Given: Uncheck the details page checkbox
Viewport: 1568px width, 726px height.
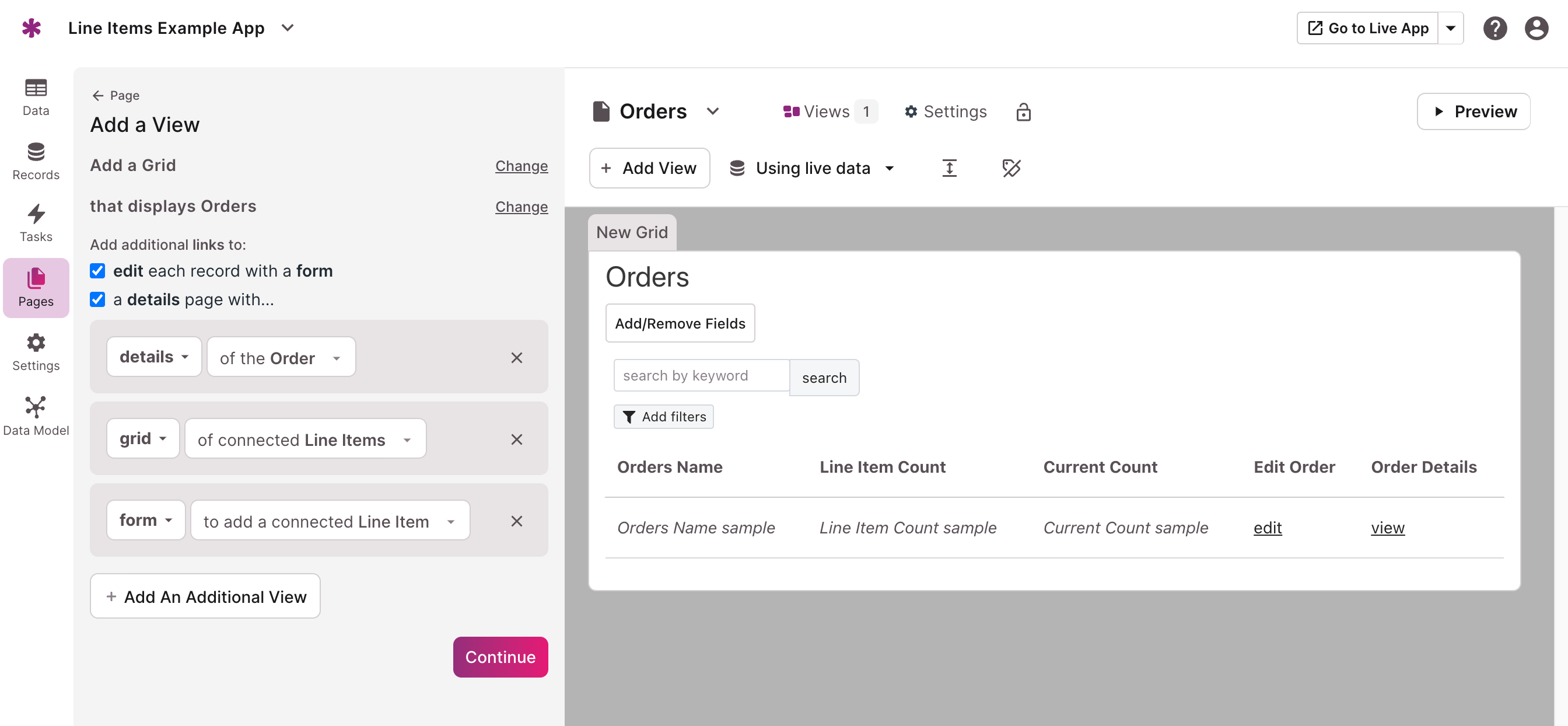Looking at the screenshot, I should click(x=97, y=299).
